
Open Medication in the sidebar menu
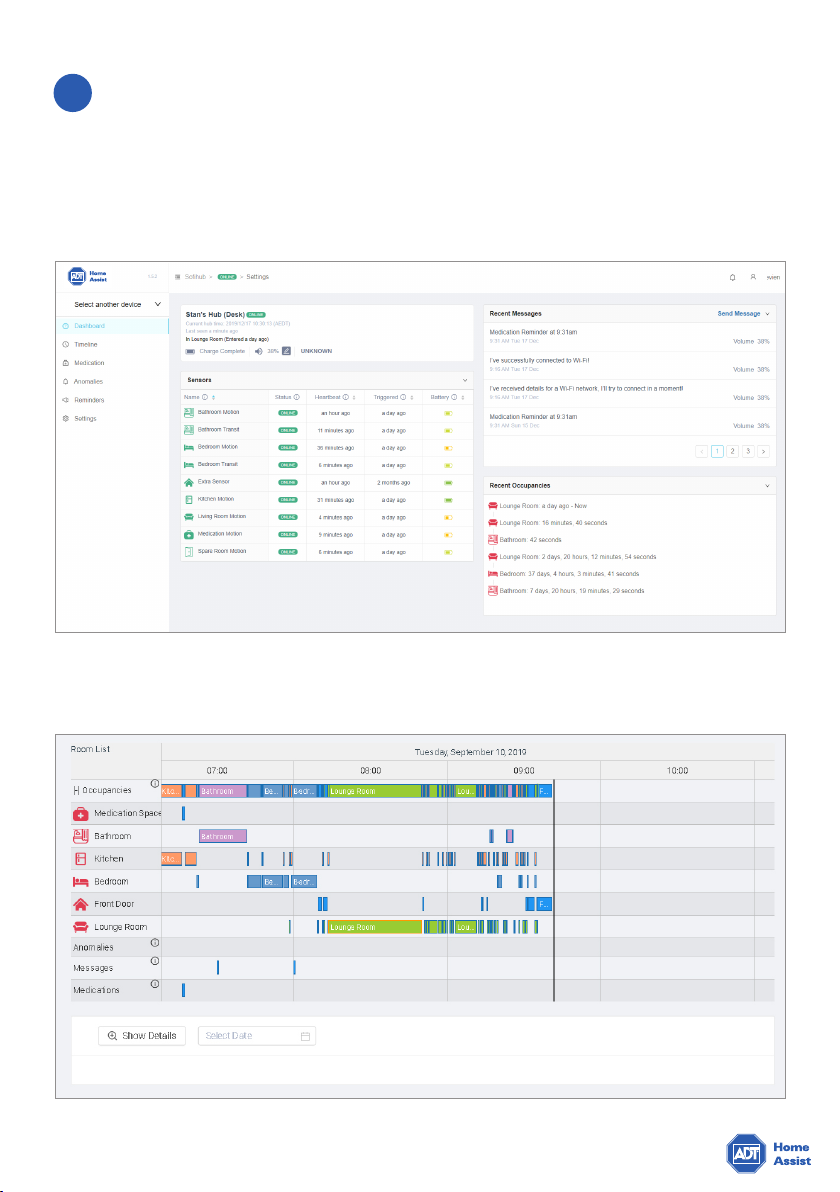pos(89,363)
